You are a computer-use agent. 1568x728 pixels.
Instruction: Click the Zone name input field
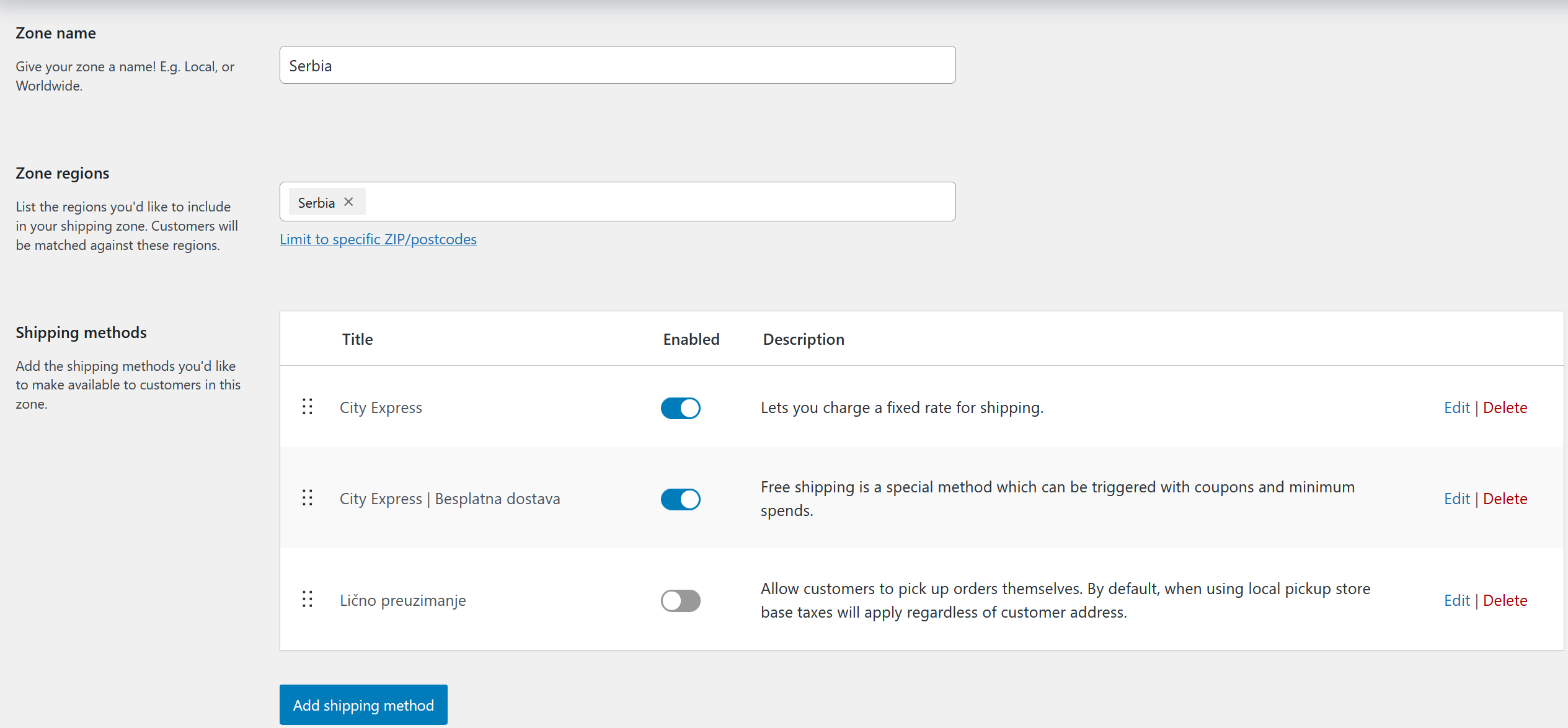pos(618,65)
